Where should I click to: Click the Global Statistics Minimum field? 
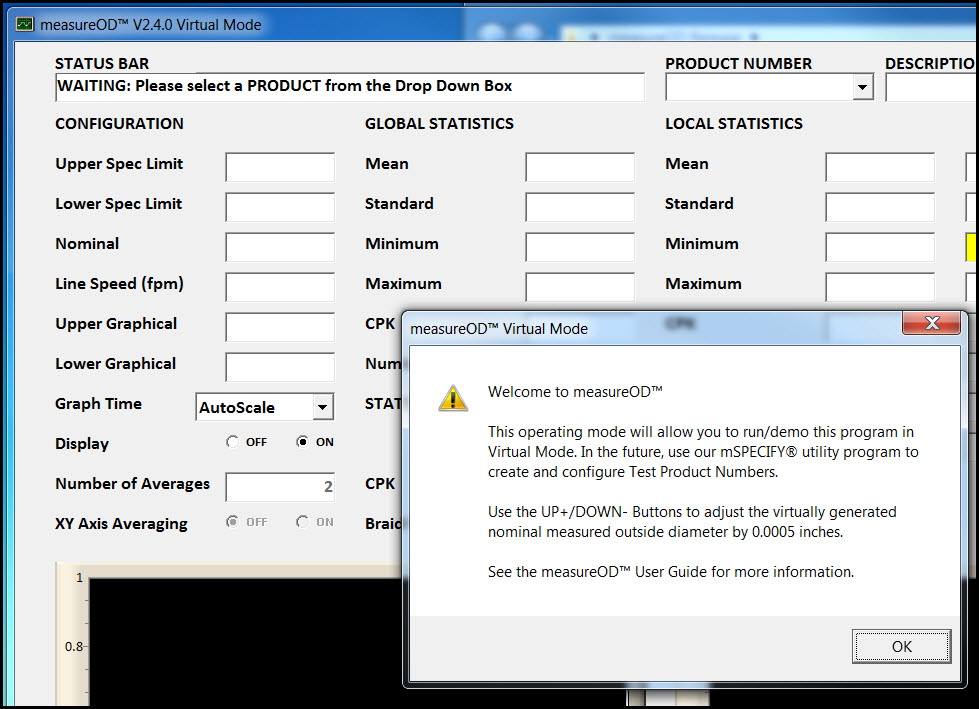point(580,247)
